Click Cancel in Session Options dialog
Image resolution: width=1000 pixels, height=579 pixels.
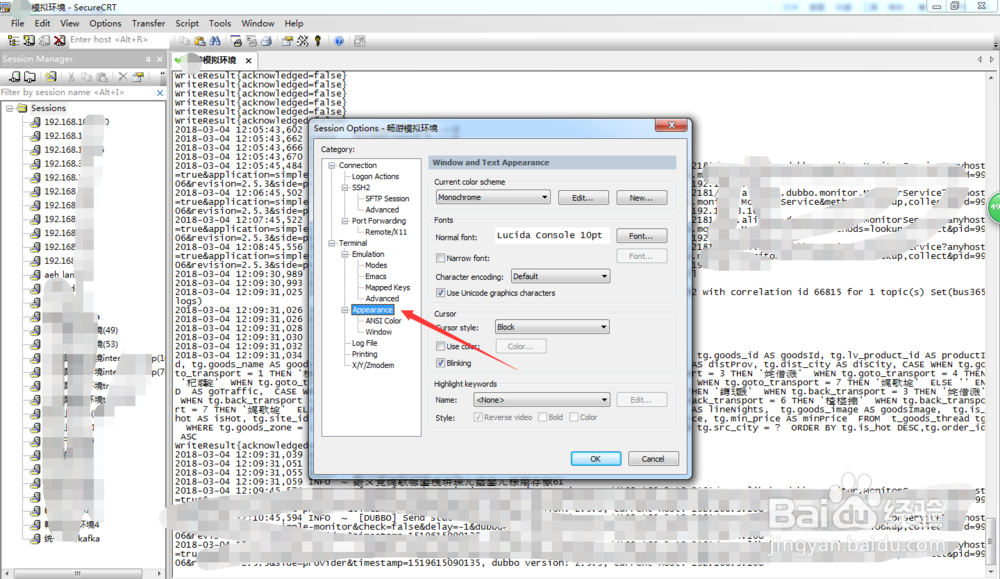click(x=653, y=458)
